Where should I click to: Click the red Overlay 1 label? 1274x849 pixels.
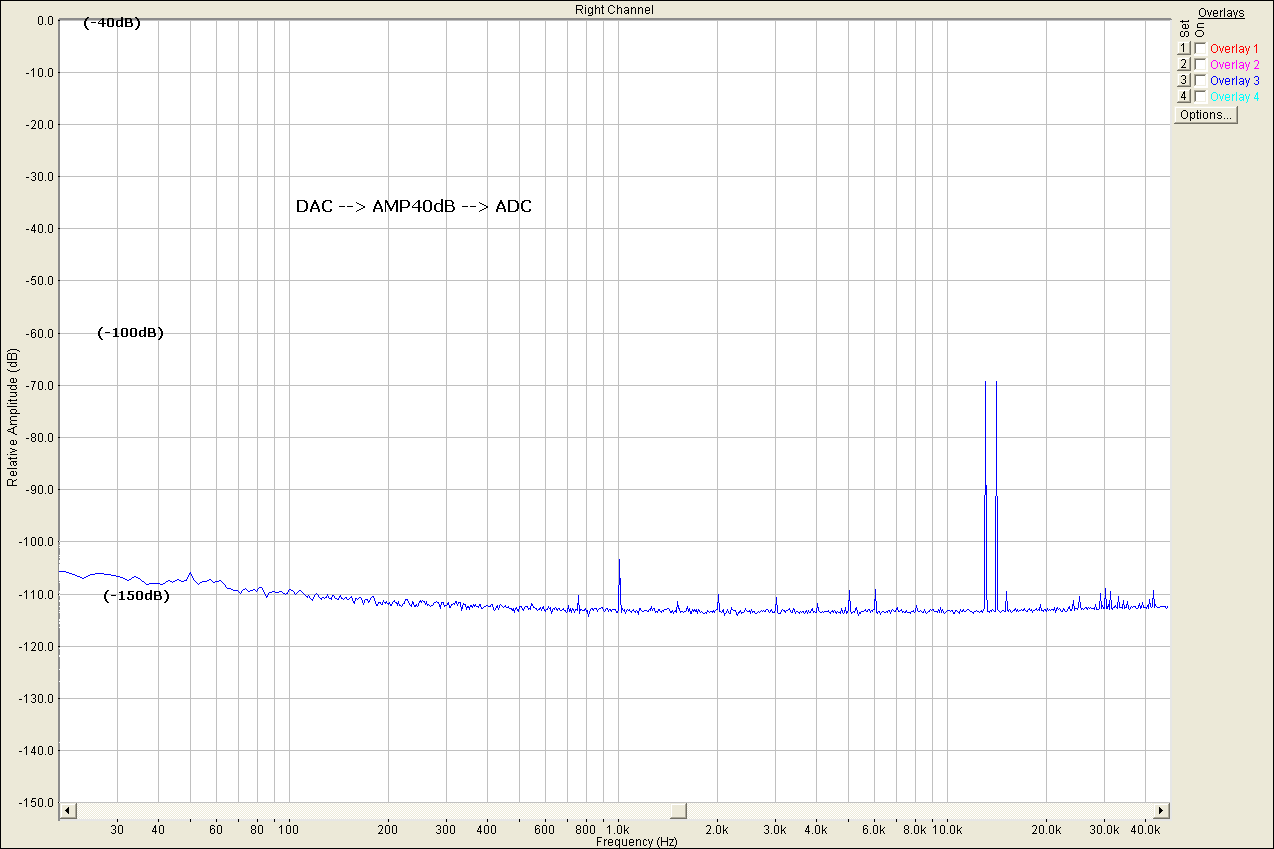coord(1234,48)
